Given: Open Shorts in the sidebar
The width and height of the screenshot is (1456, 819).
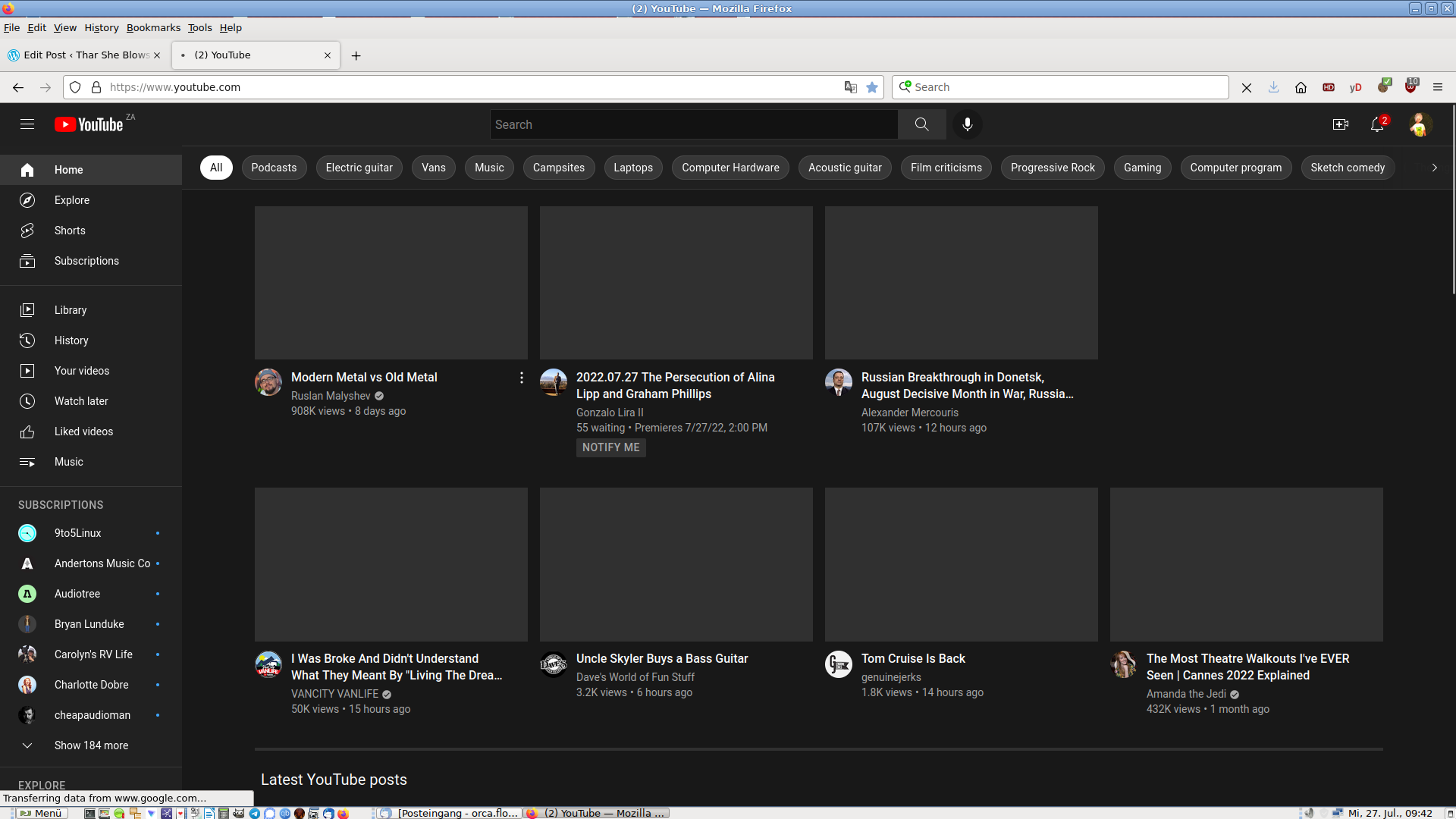Looking at the screenshot, I should point(91,231).
